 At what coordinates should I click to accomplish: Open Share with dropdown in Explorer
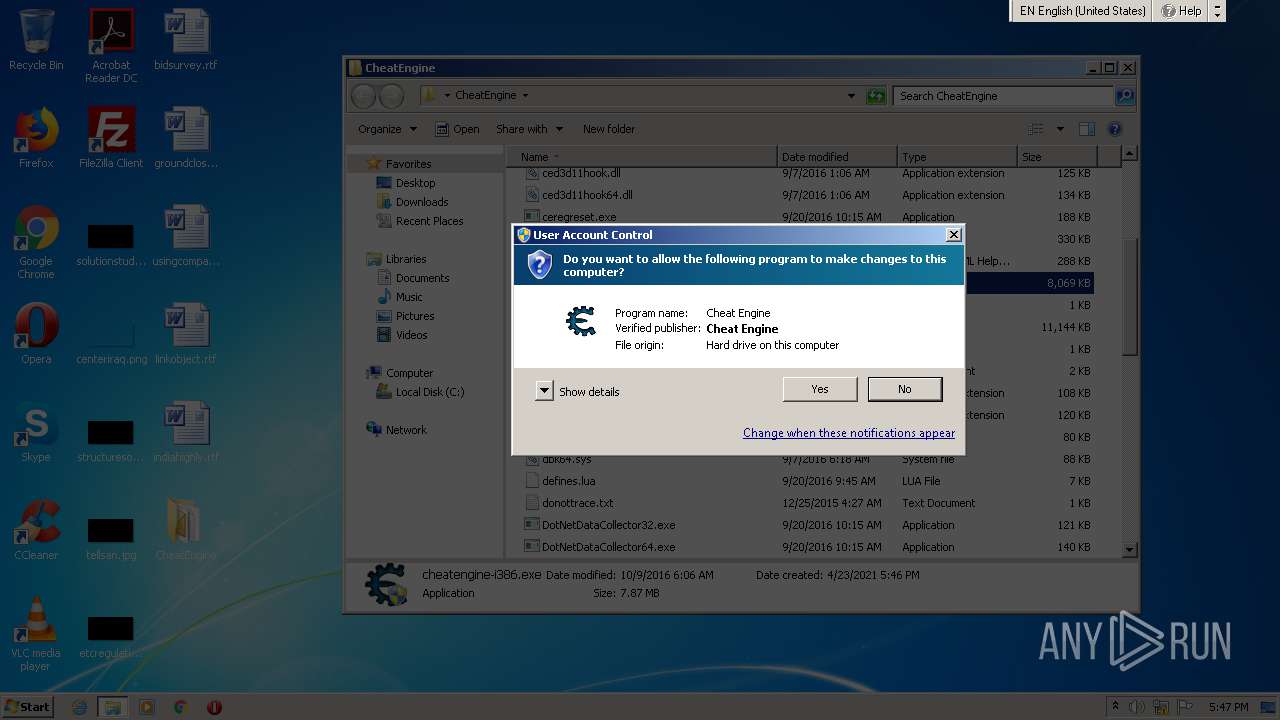529,129
